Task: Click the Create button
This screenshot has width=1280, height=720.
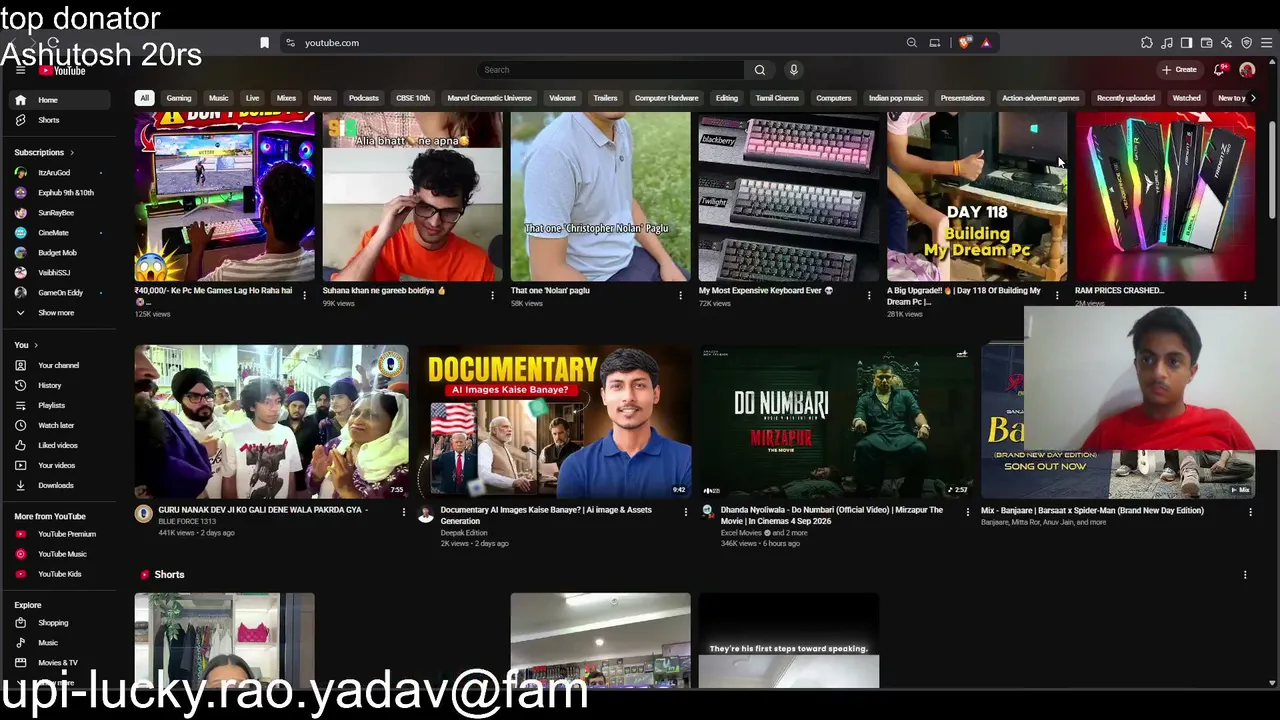Action: pyautogui.click(x=1180, y=70)
